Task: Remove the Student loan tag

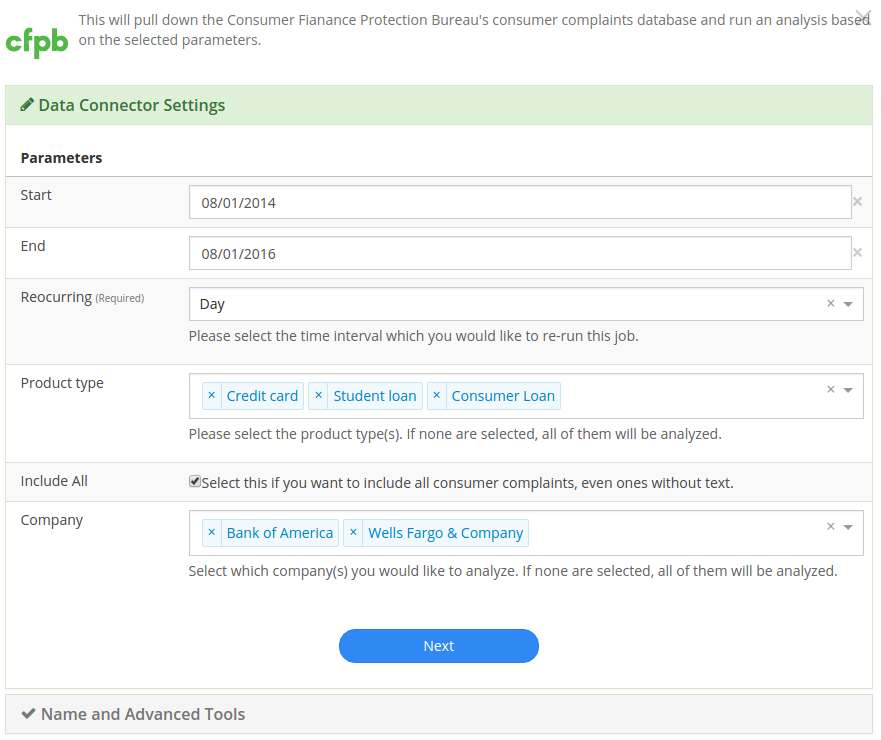Action: point(319,395)
